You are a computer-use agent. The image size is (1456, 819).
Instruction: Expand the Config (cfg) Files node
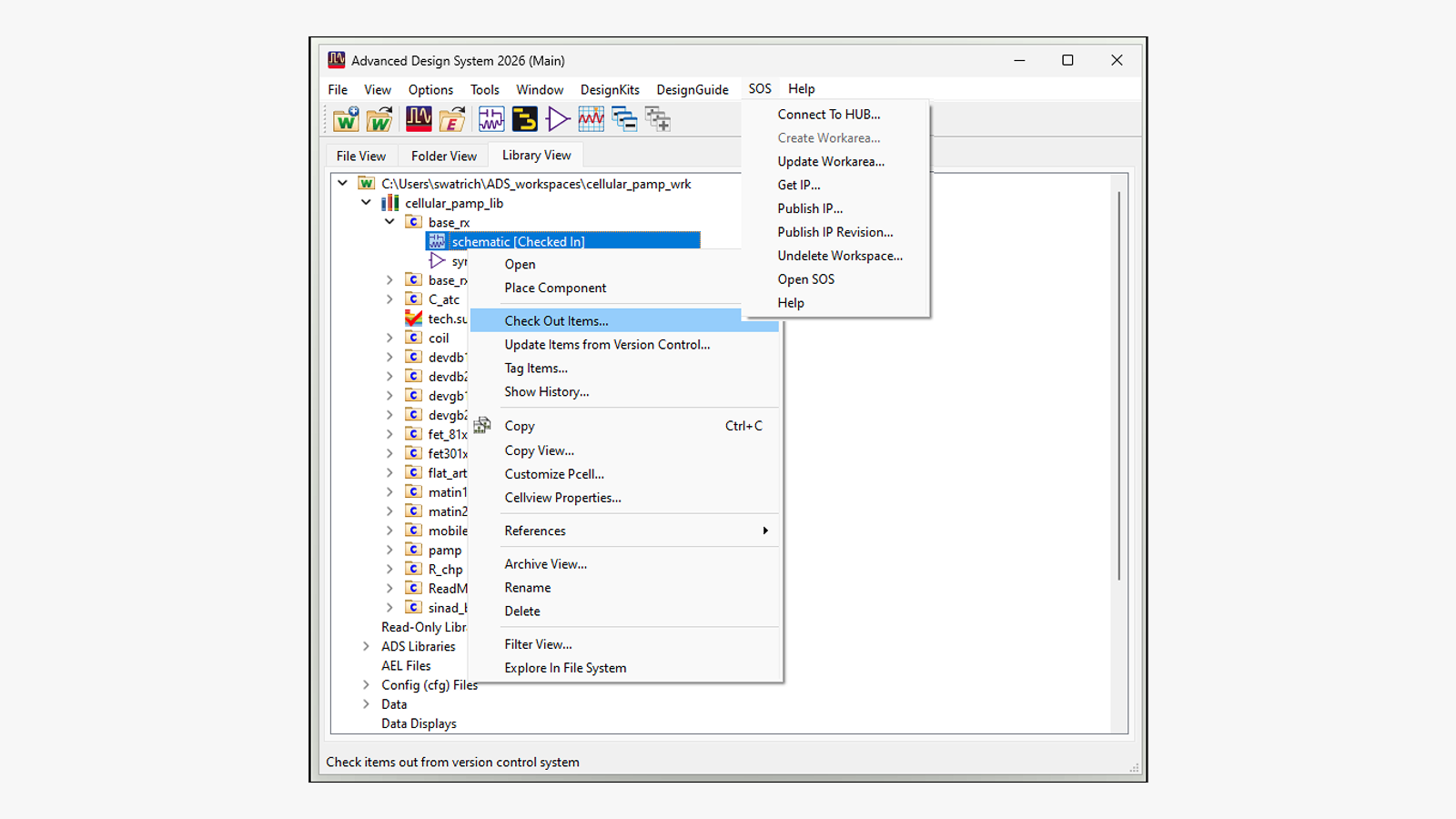point(366,684)
